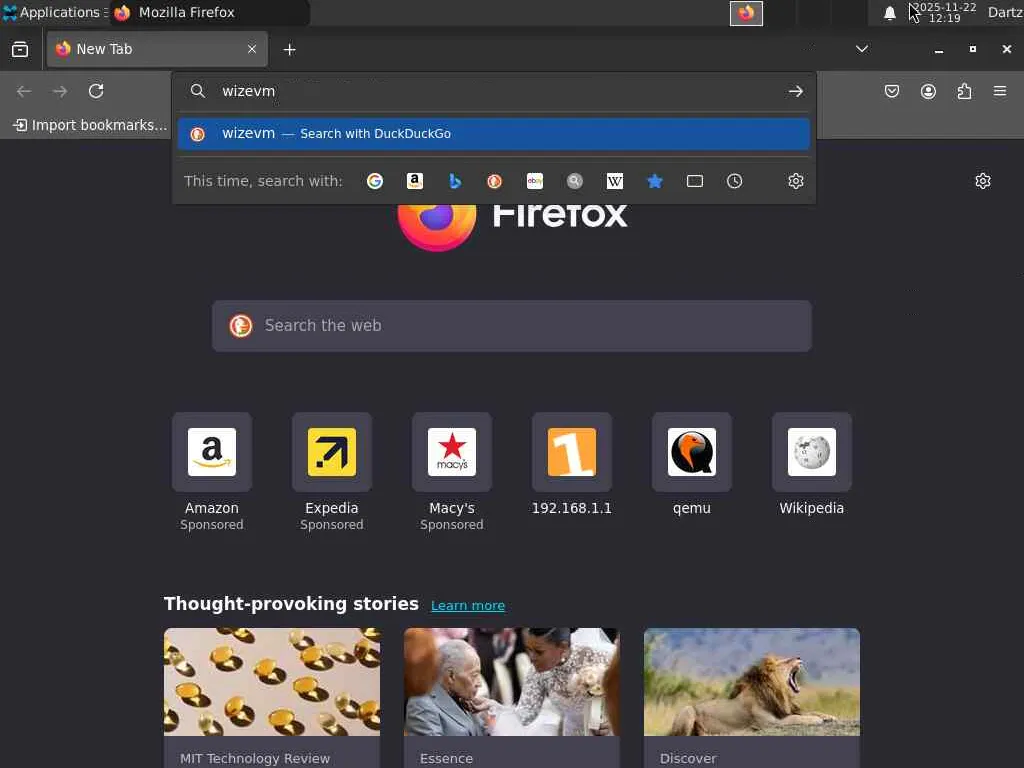Screen dimensions: 1024x768
Task: Click Import bookmarks toolbar button
Action: pyautogui.click(x=90, y=125)
